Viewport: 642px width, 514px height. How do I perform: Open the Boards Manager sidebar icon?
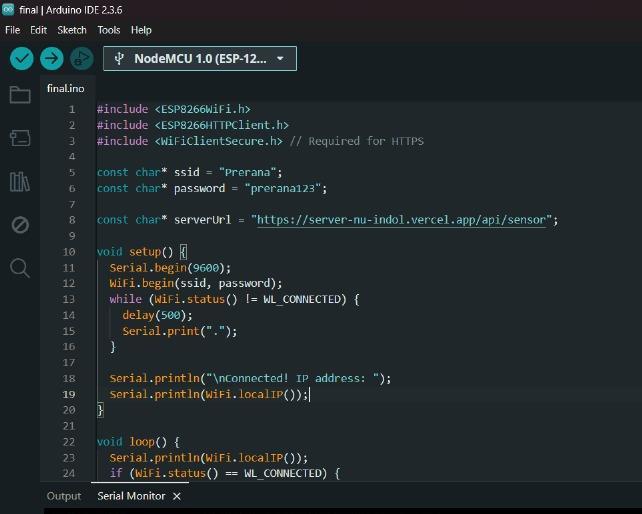(20, 138)
